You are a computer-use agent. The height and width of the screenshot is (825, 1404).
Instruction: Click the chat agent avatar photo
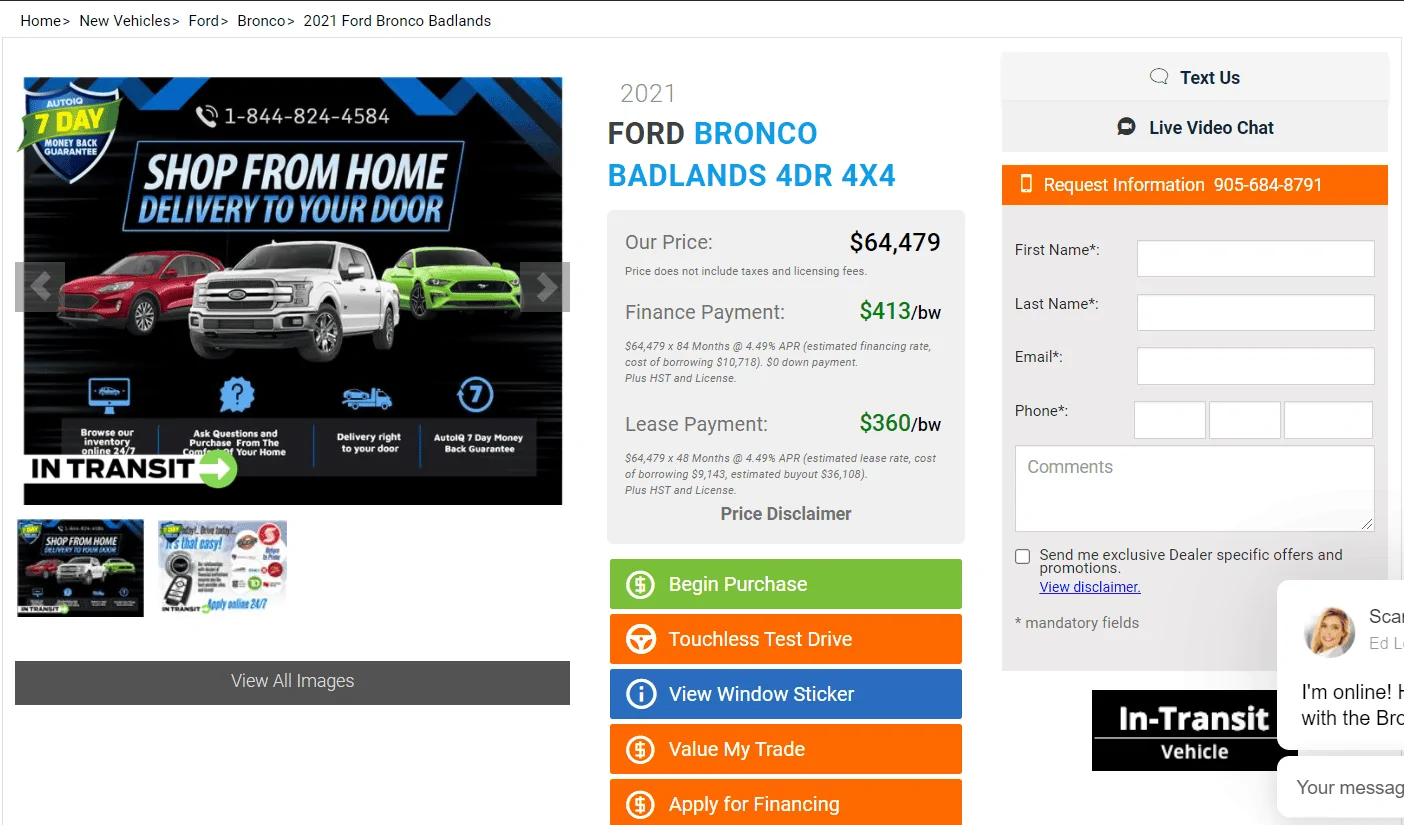(1330, 631)
